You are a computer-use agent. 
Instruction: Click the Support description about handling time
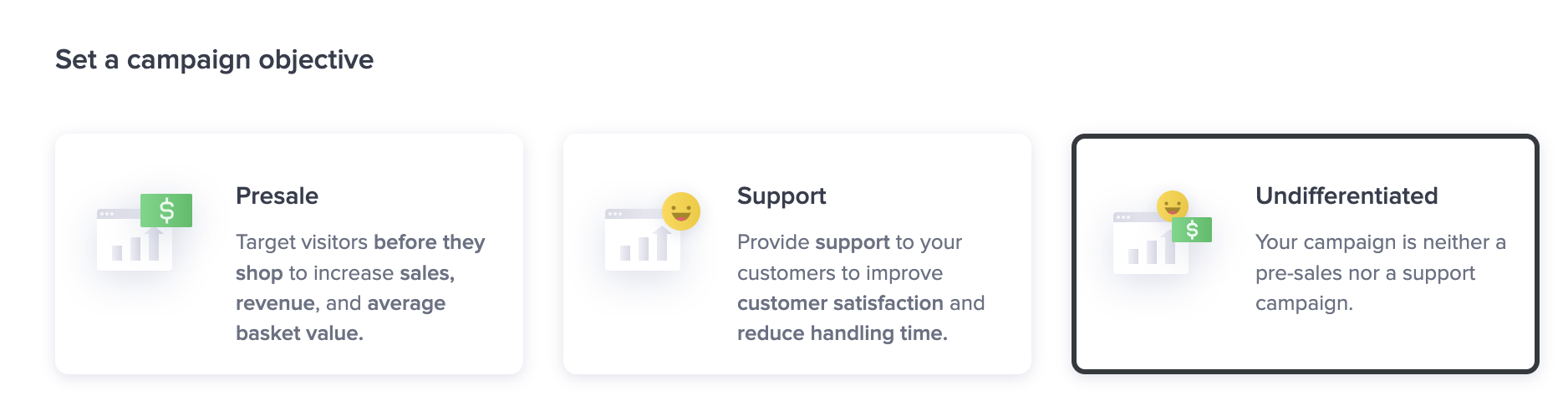coord(861,287)
